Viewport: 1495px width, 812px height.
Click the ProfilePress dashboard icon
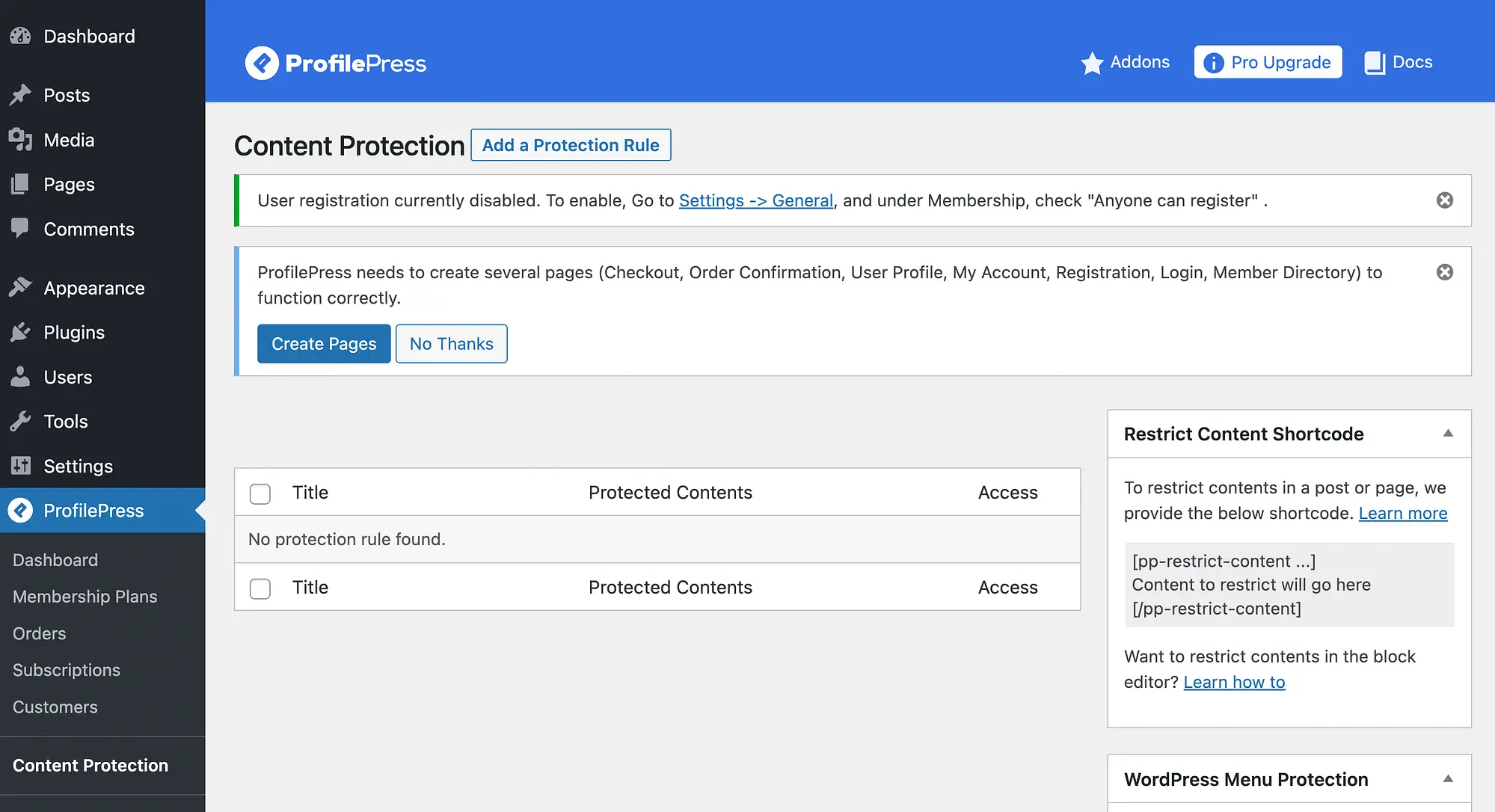coord(21,510)
